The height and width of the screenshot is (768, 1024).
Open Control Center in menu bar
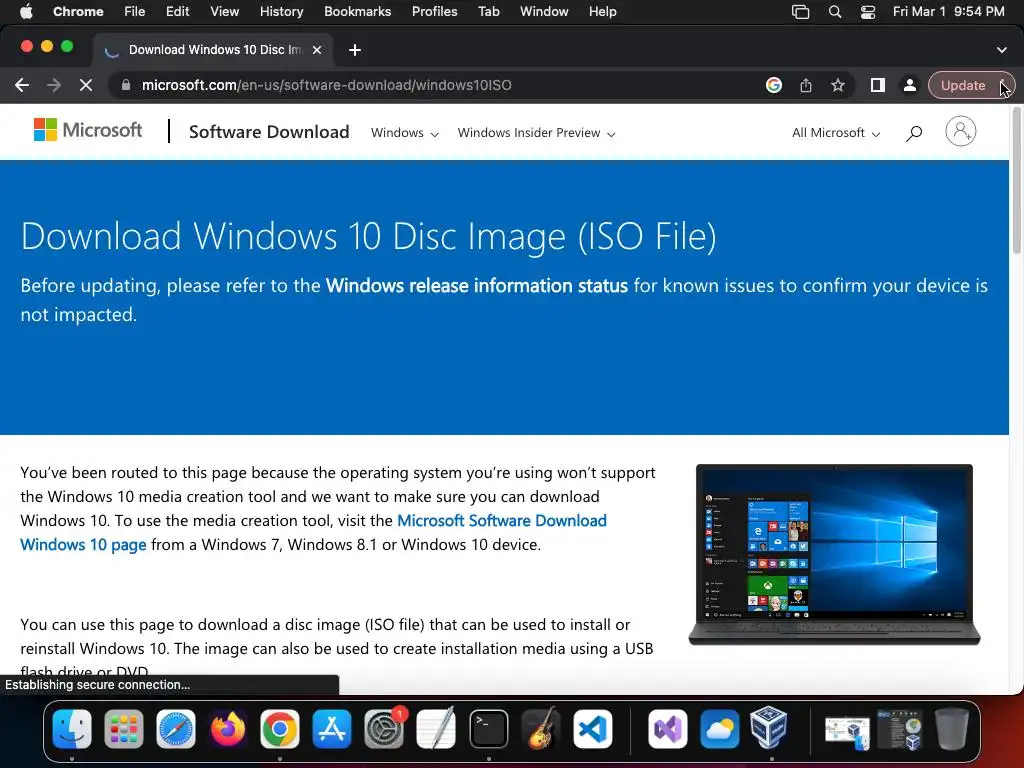point(868,12)
